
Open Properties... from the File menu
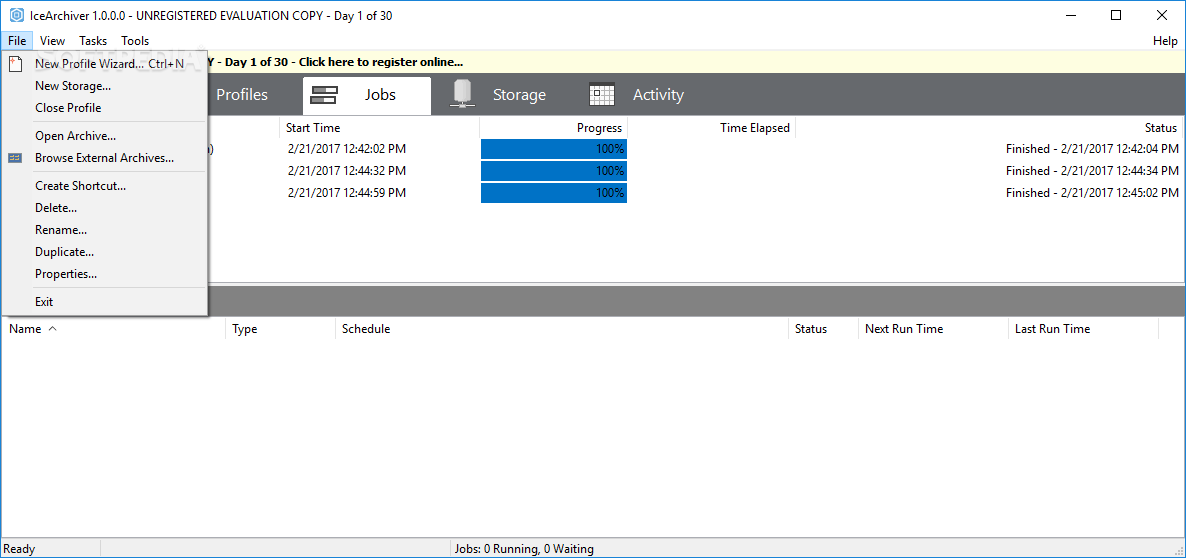coord(104,274)
